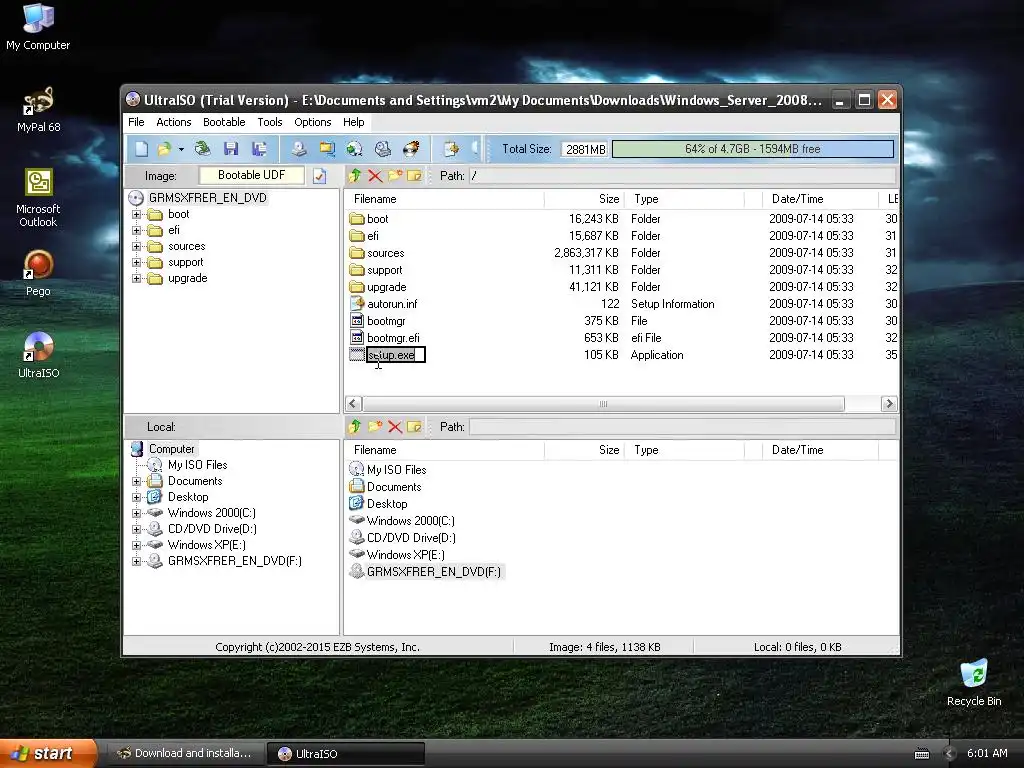The height and width of the screenshot is (768, 1024).
Task: Select bootmgr.efi in image file list
Action: (x=393, y=338)
